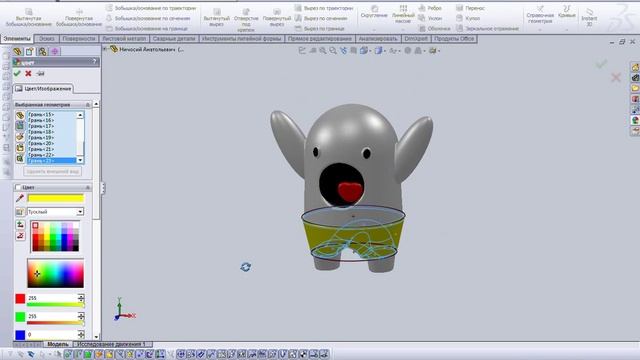The height and width of the screenshot is (360, 640).
Task: Click the yellow current-color bar
Action: point(56,198)
